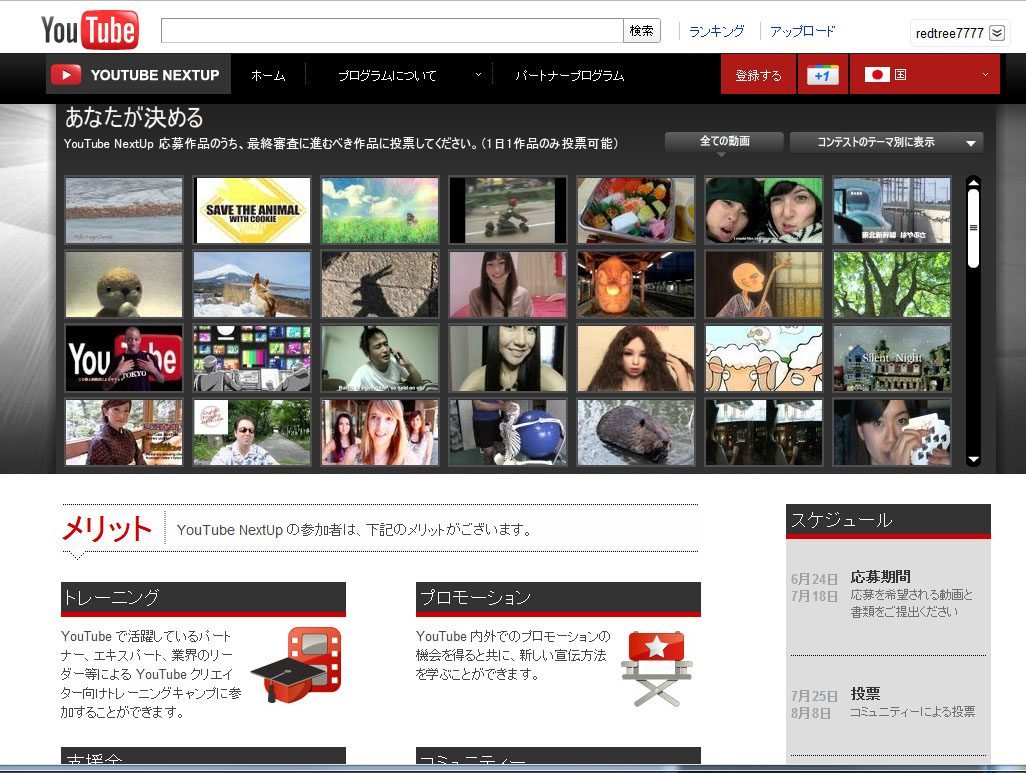1026x773 pixels.
Task: Click the プロモーション section heading
Action: point(475,597)
